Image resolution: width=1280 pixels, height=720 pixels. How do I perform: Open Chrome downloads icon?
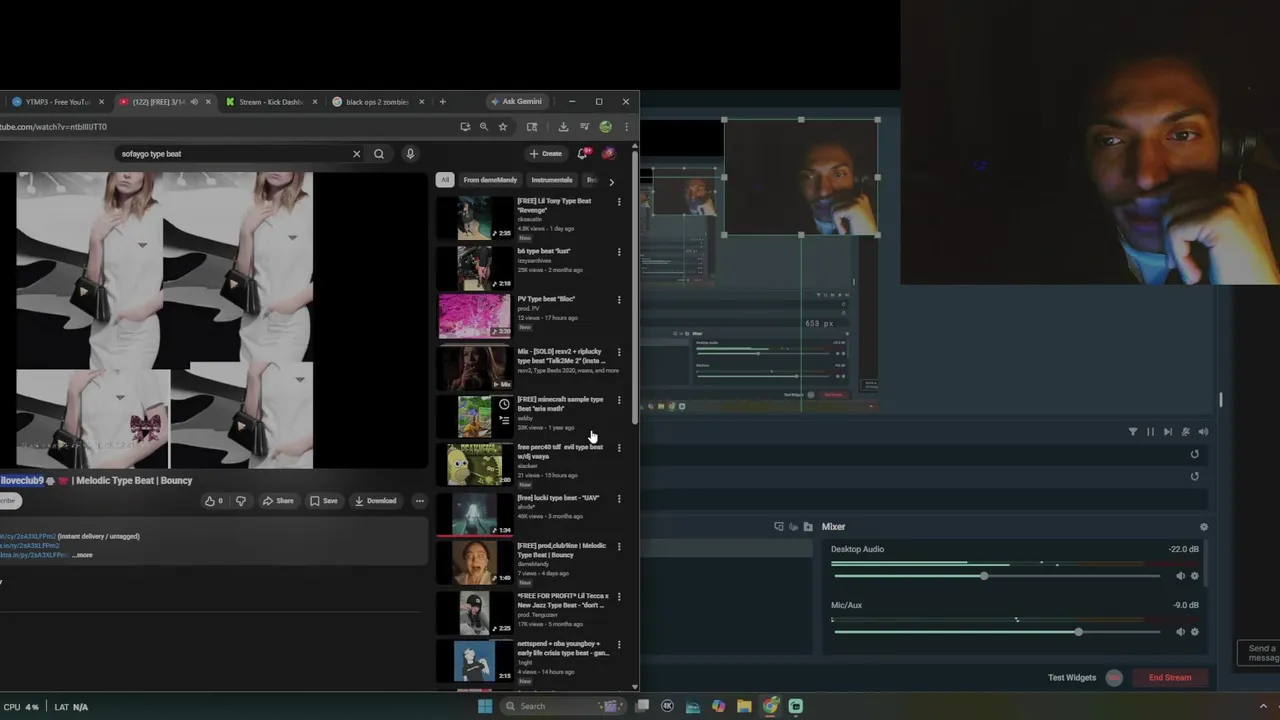point(563,127)
